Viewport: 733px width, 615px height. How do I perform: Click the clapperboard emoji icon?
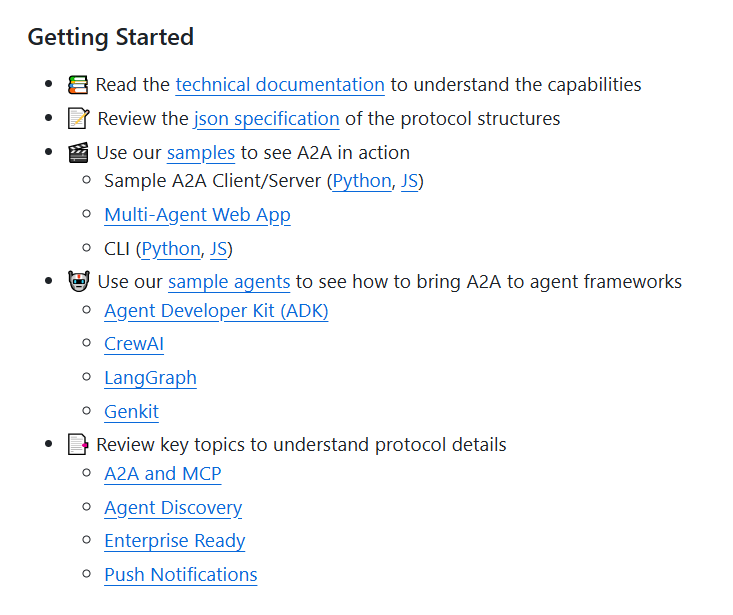coord(78,153)
